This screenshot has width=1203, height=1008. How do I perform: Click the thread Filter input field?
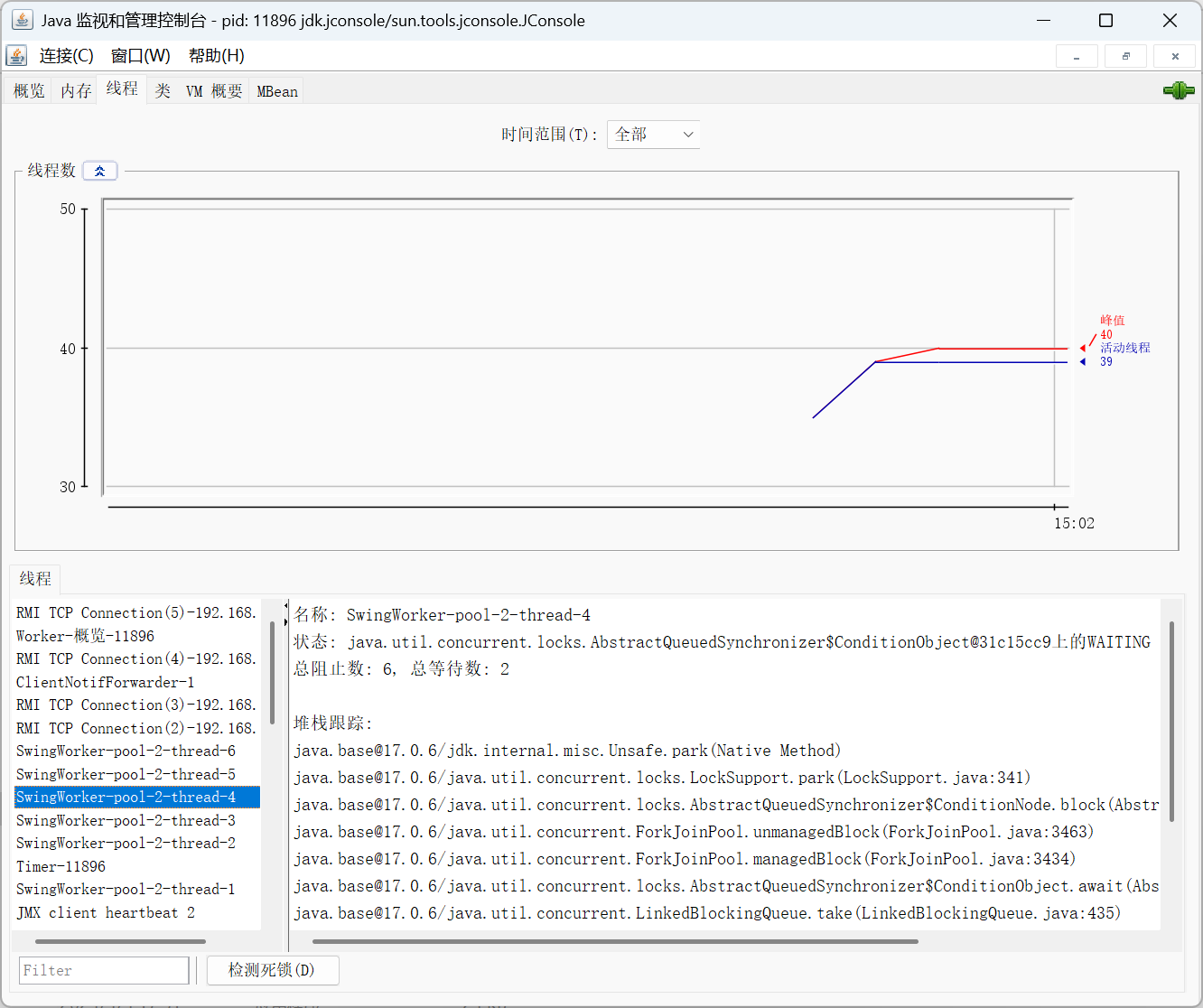104,970
